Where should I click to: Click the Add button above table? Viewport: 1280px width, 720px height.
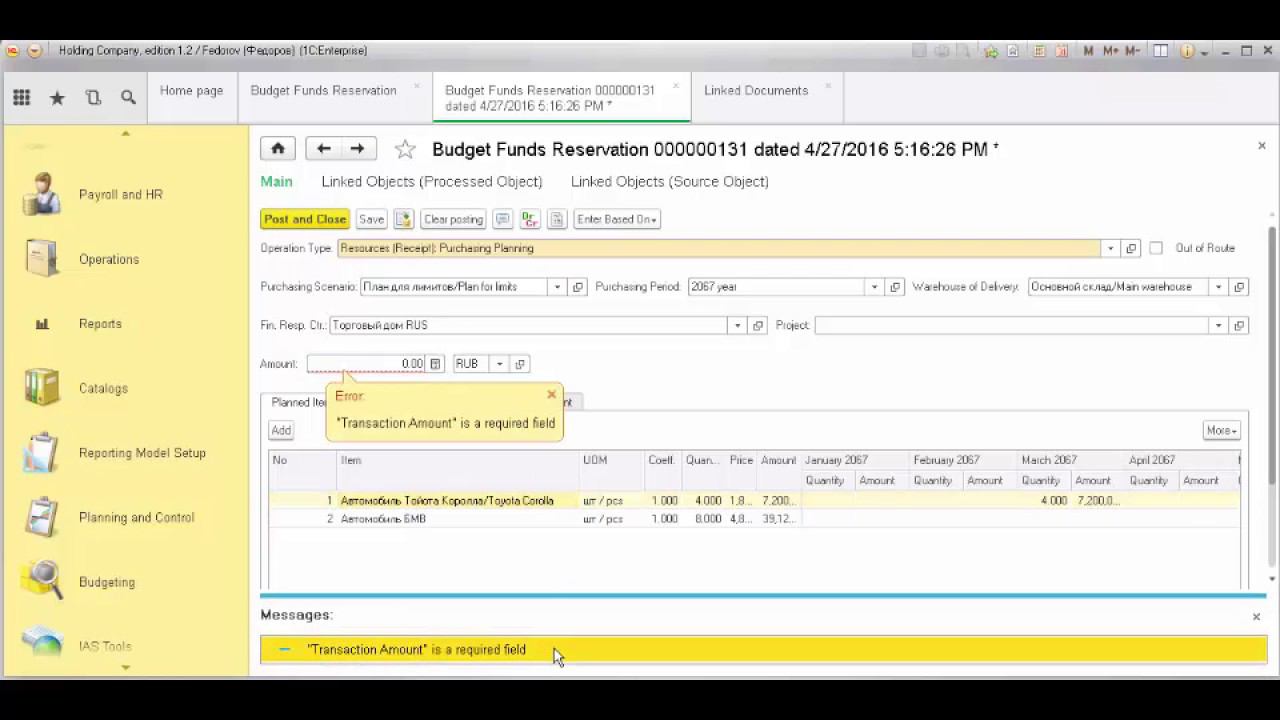(281, 430)
